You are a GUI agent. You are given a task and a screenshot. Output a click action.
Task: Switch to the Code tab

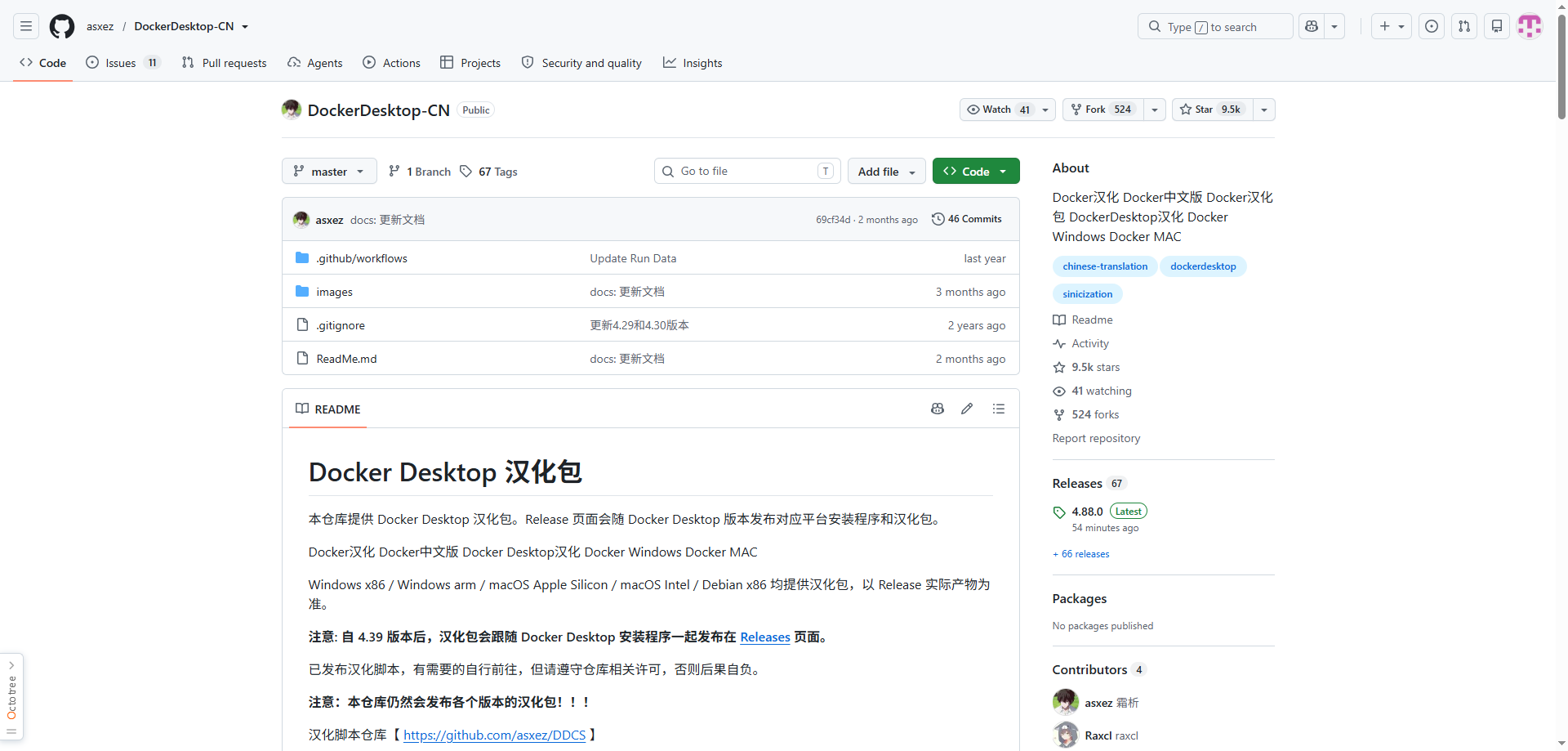pyautogui.click(x=43, y=63)
